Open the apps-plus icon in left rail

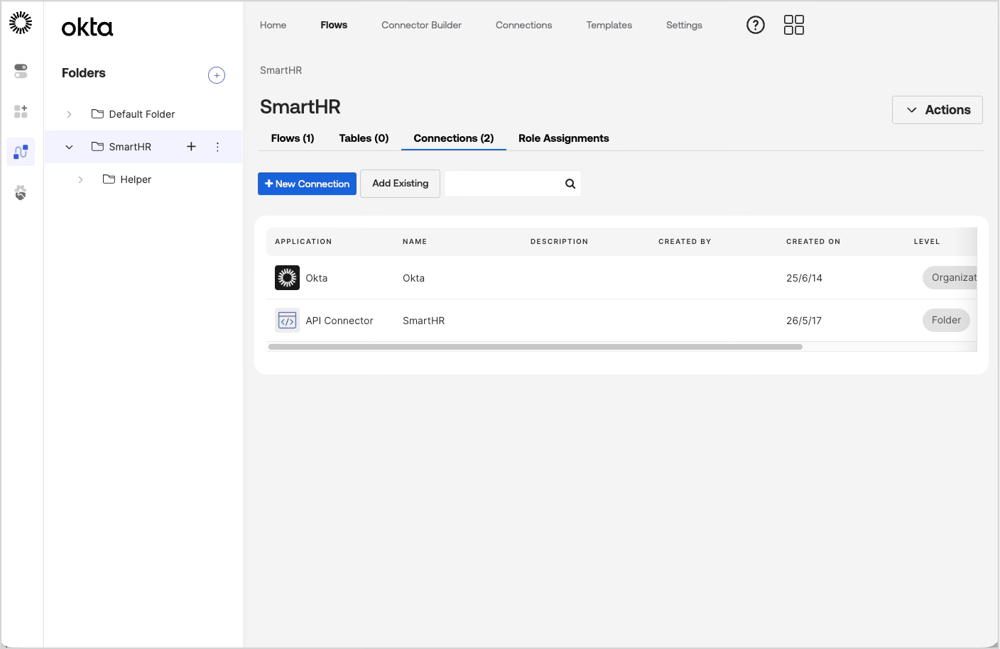(20, 112)
